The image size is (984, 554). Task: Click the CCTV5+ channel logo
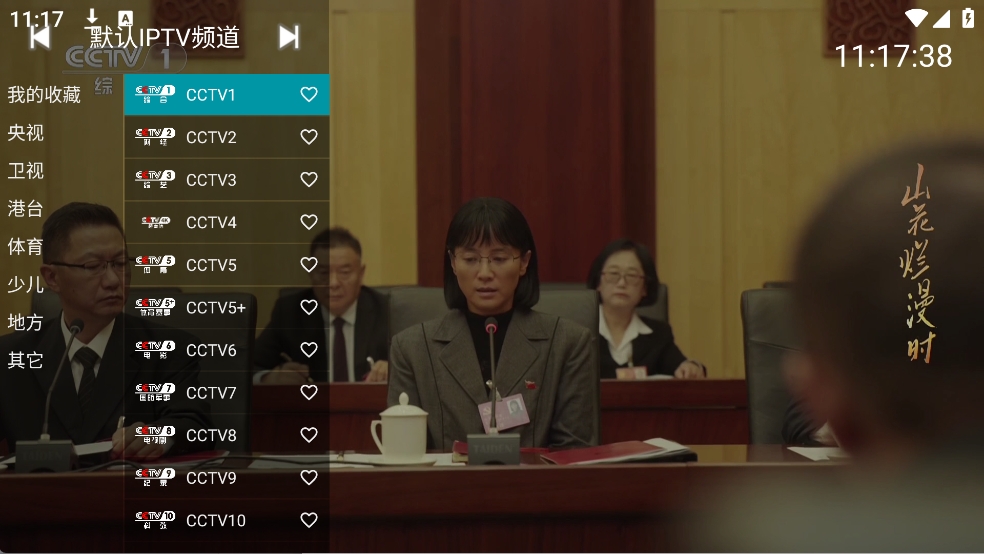155,307
